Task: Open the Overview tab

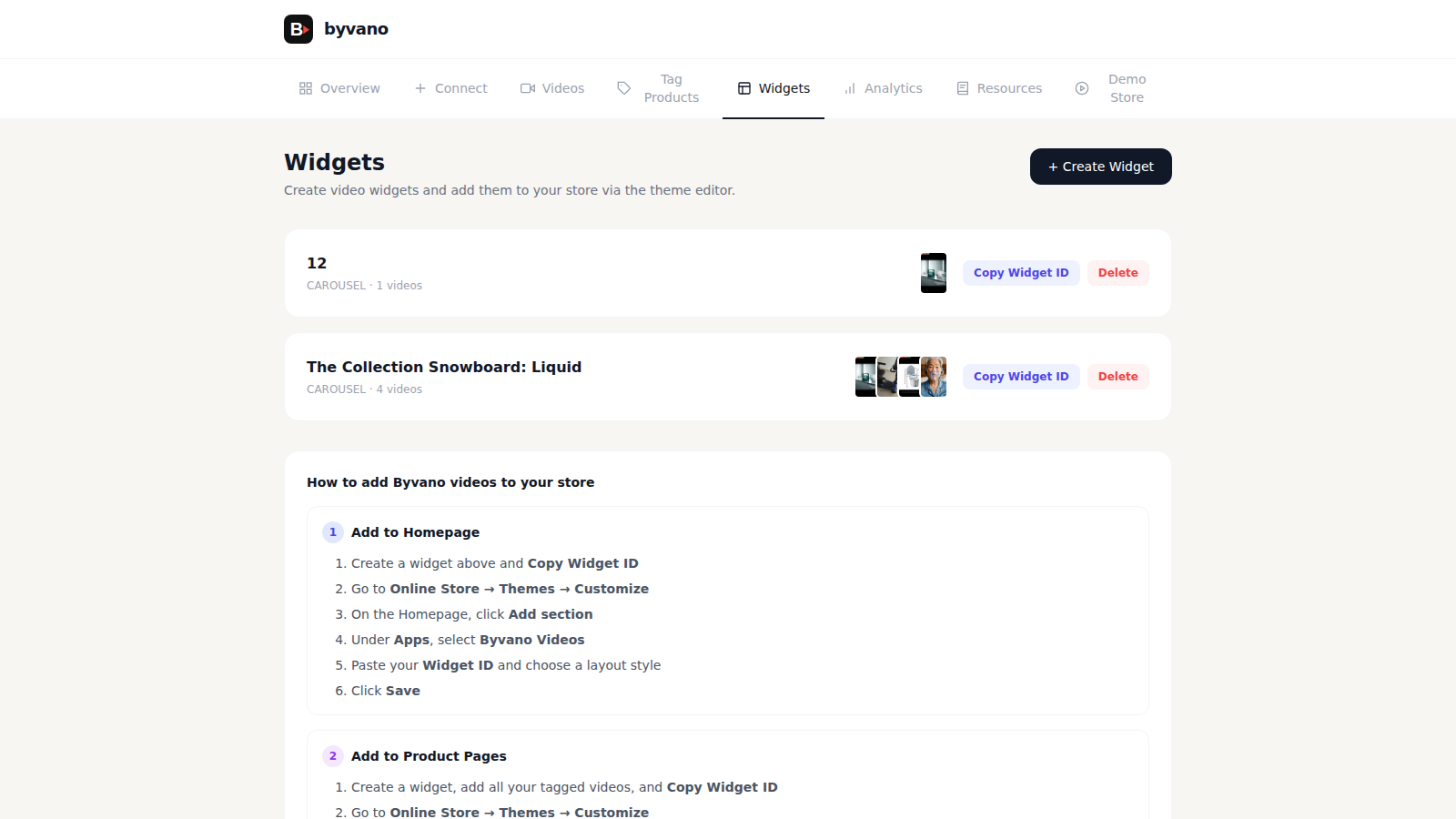Action: click(x=339, y=88)
